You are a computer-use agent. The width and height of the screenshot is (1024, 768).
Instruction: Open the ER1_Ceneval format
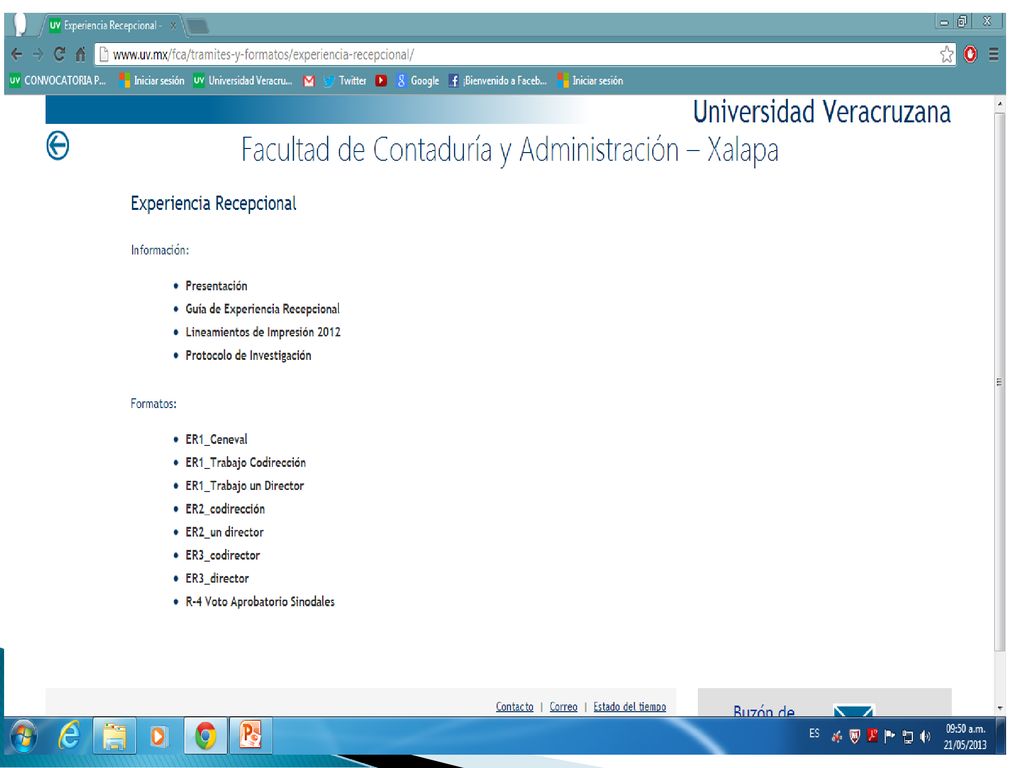(x=216, y=439)
